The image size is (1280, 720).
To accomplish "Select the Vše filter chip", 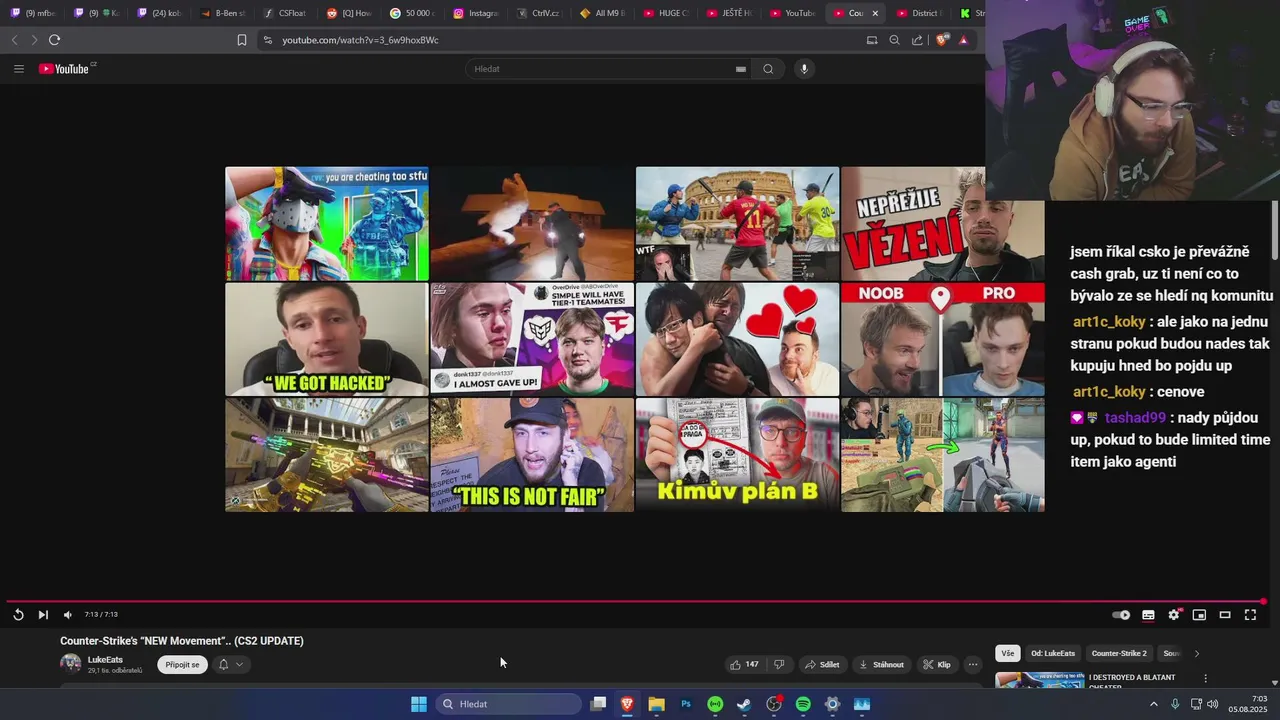I will click(x=1008, y=653).
